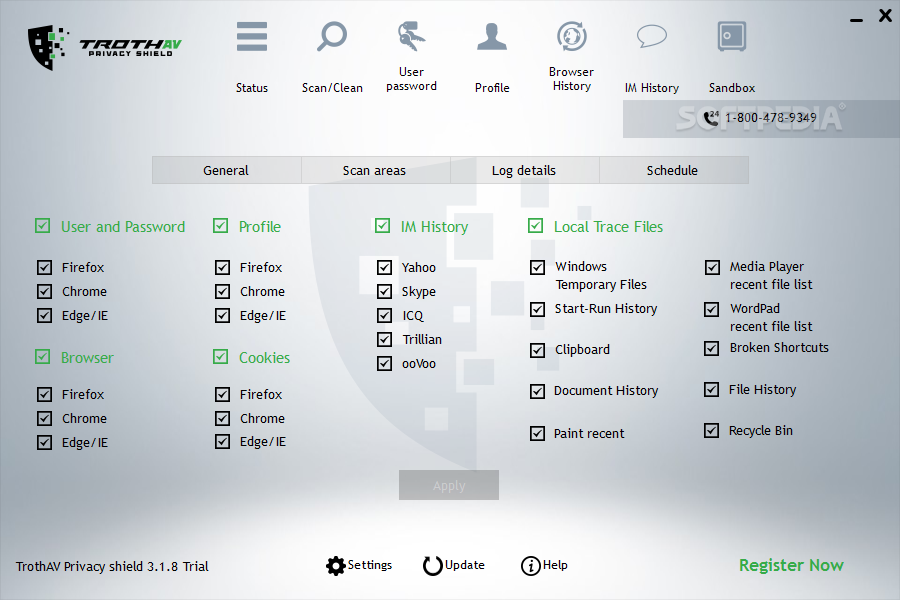Uncheck Paint recent checkbox
This screenshot has width=900, height=600.
pos(537,433)
